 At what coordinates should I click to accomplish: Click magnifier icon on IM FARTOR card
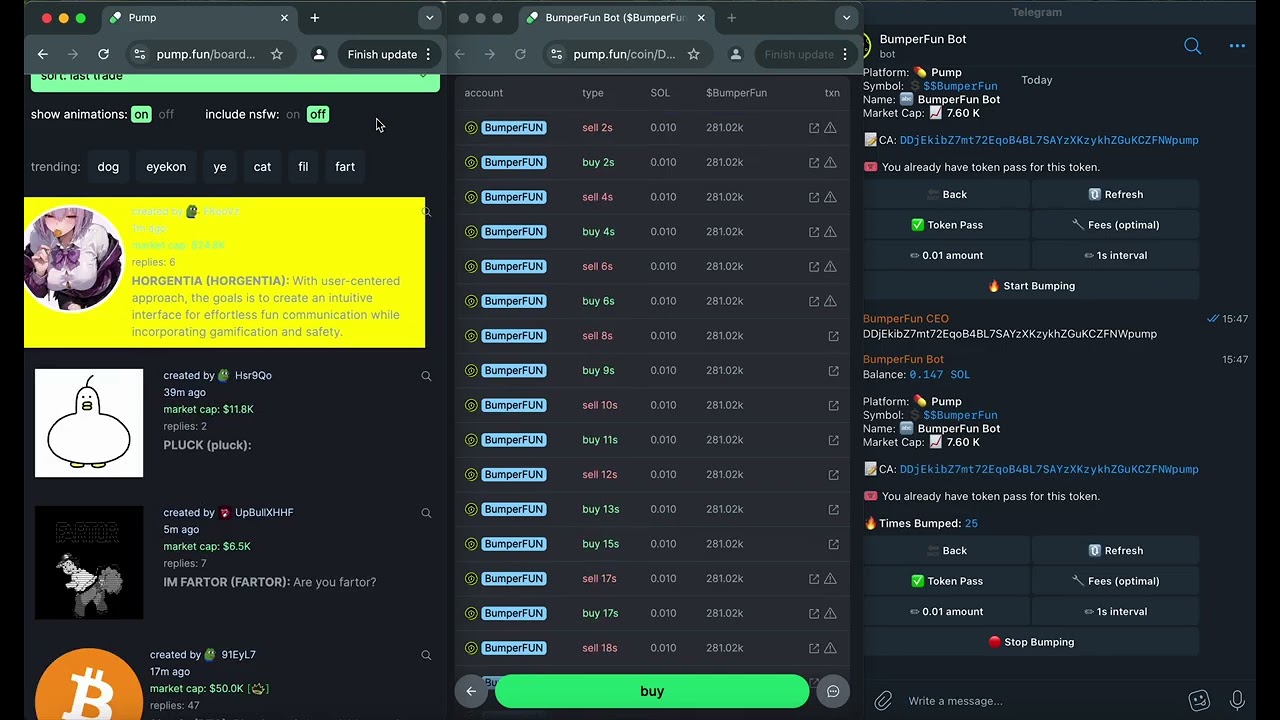click(x=426, y=513)
